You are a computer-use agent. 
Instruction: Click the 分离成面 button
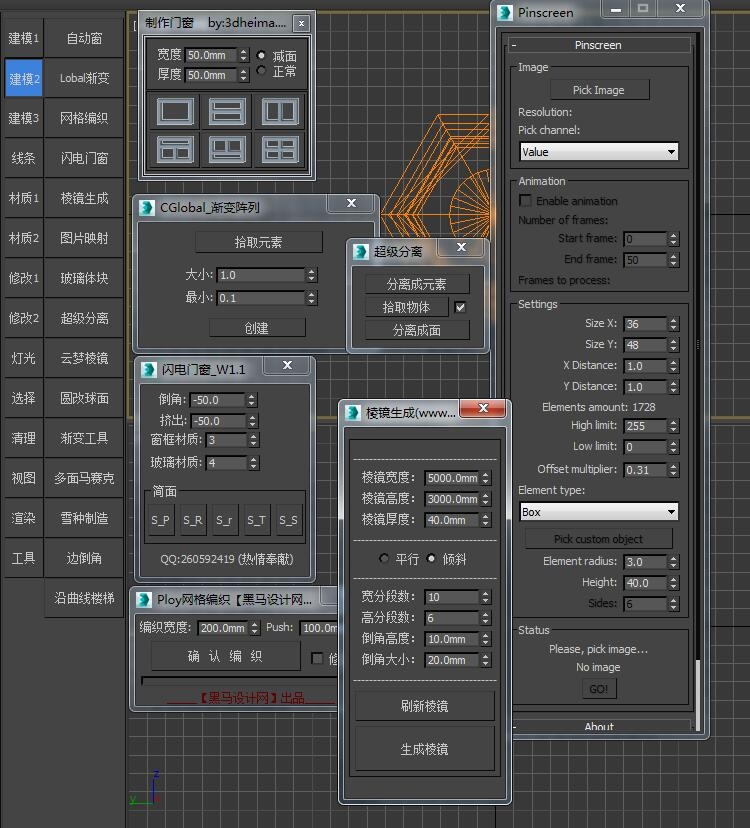(417, 330)
